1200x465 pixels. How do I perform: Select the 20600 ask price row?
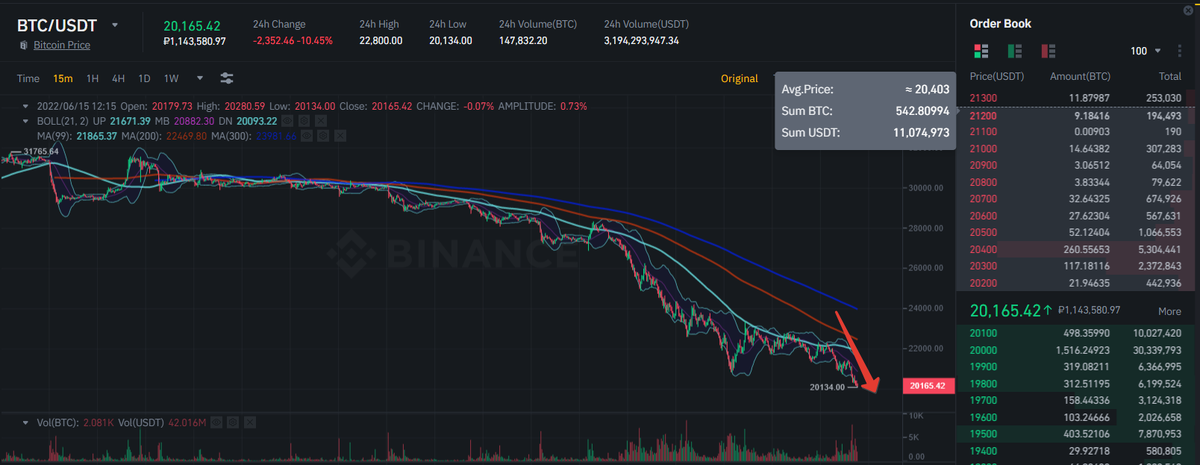[x=1078, y=216]
